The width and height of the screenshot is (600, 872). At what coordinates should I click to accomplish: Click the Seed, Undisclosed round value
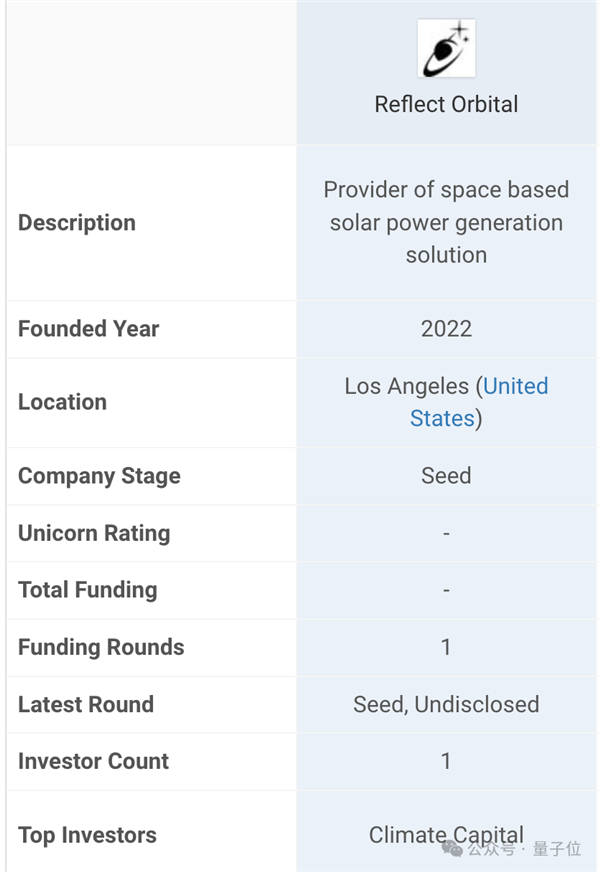[446, 704]
